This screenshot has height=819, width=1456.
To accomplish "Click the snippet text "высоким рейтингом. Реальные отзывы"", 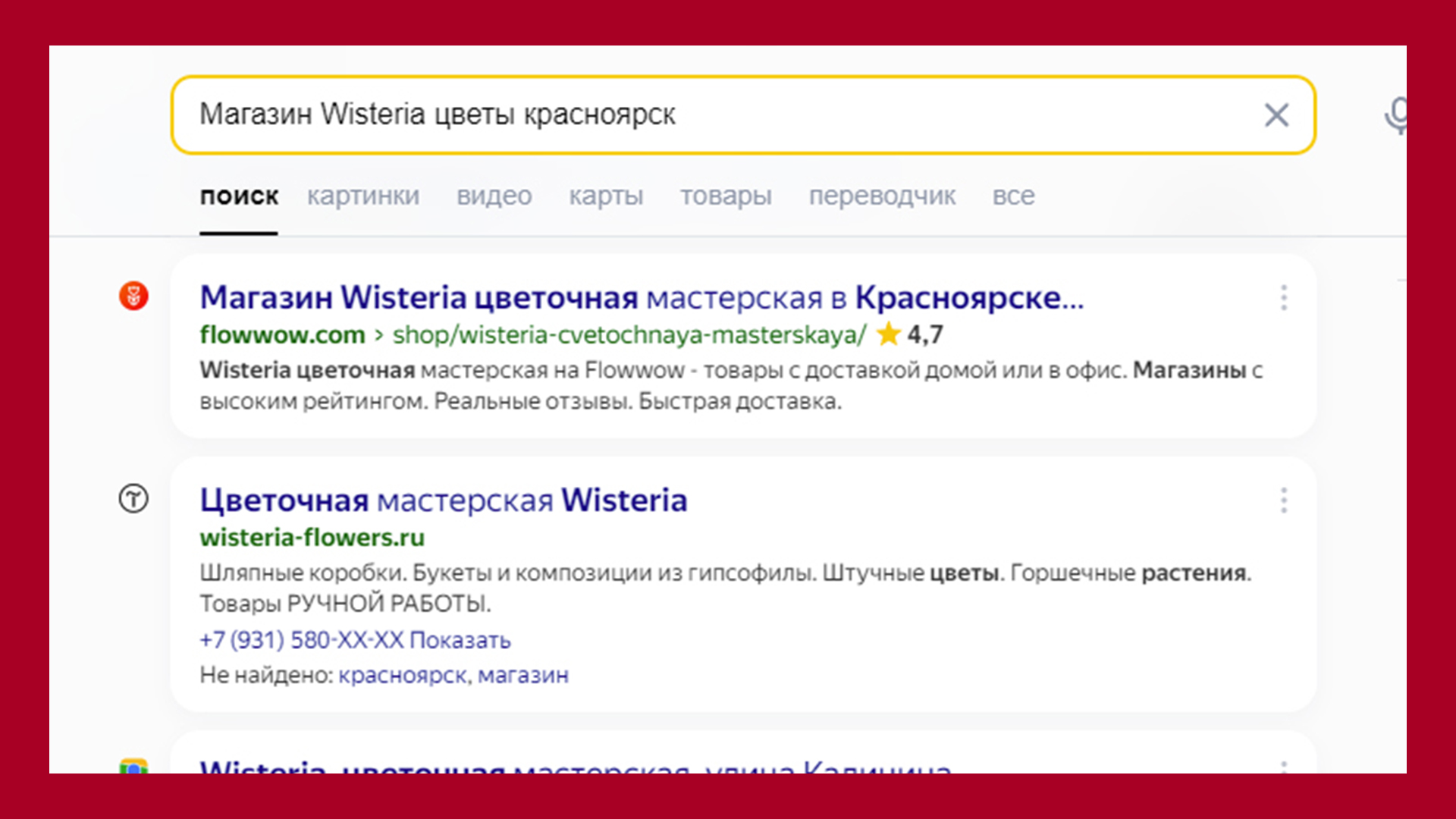I will coord(416,401).
